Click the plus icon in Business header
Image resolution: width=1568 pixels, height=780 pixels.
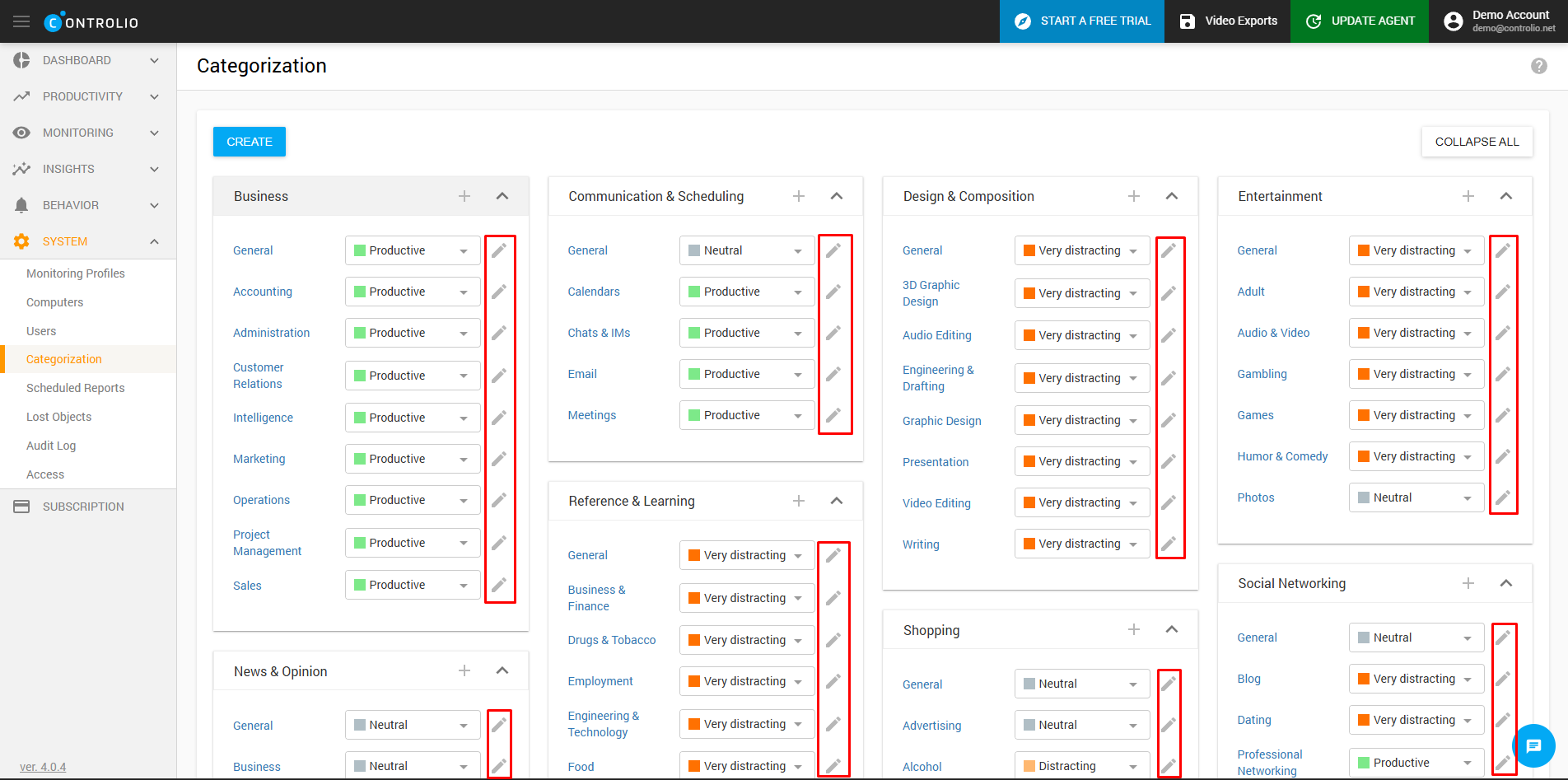point(464,196)
